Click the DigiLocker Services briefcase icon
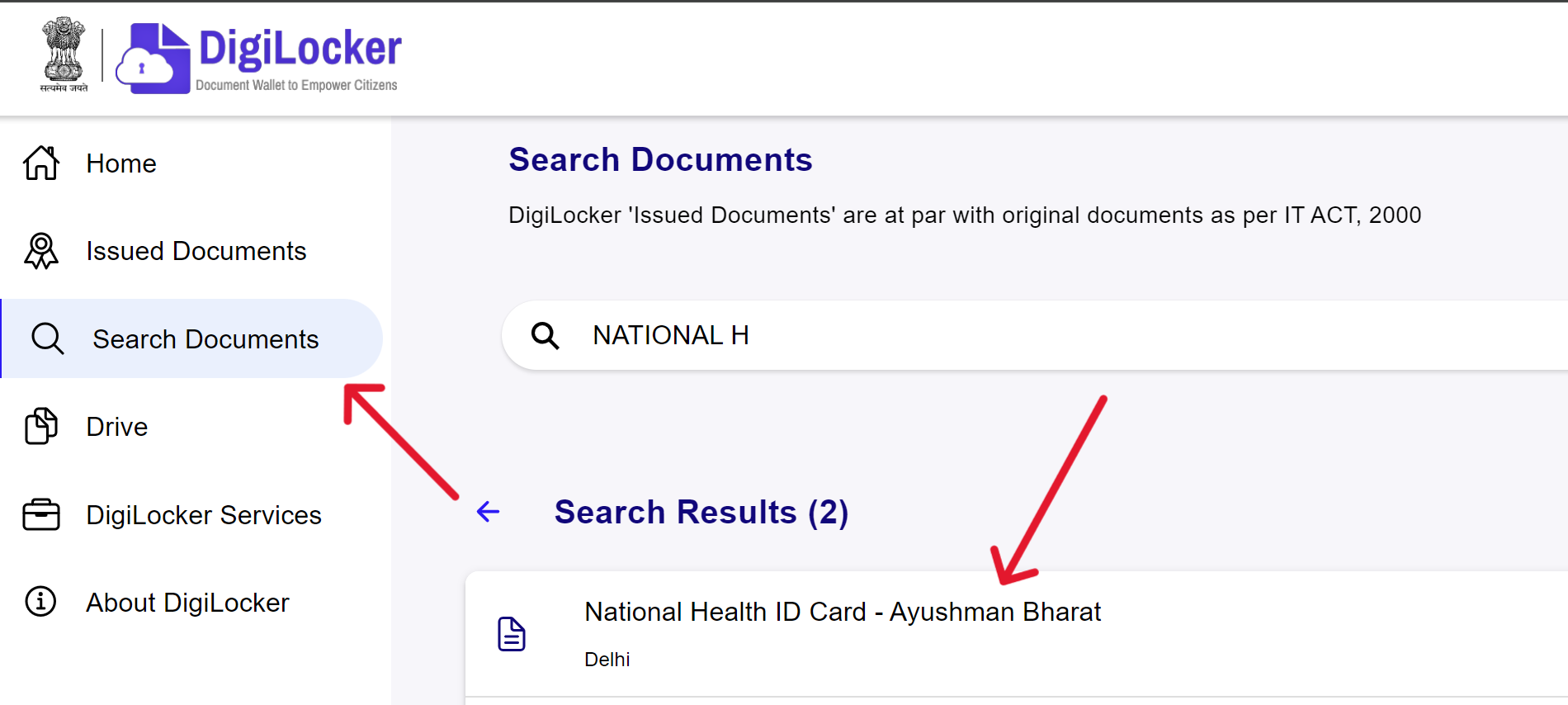This screenshot has width=1568, height=705. (x=40, y=514)
